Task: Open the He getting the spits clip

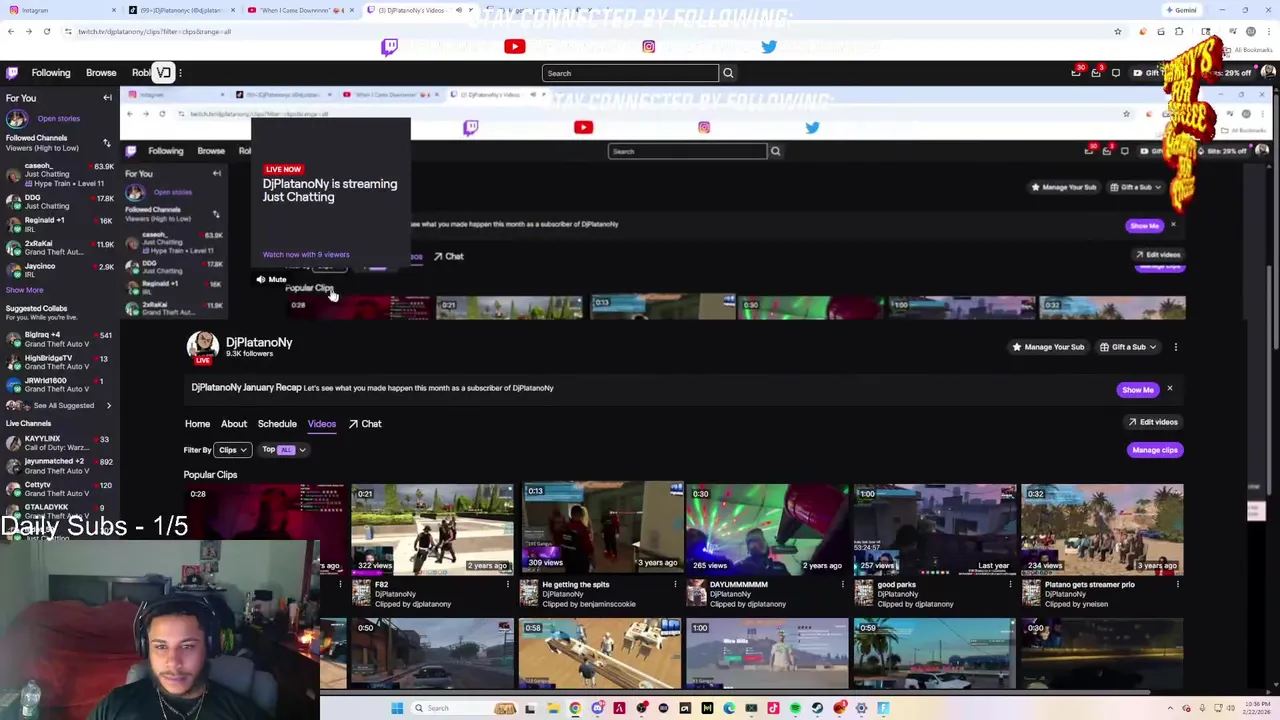Action: (x=601, y=528)
